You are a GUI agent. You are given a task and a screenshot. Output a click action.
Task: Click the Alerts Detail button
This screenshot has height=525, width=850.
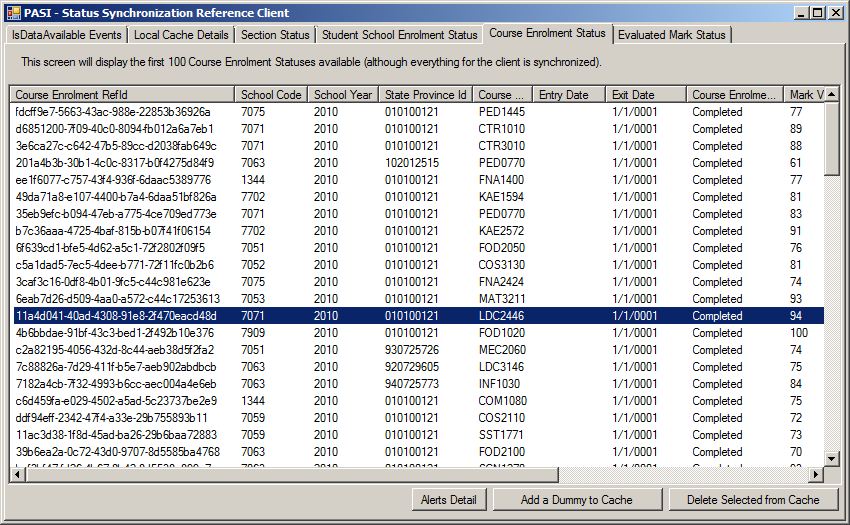tap(448, 500)
